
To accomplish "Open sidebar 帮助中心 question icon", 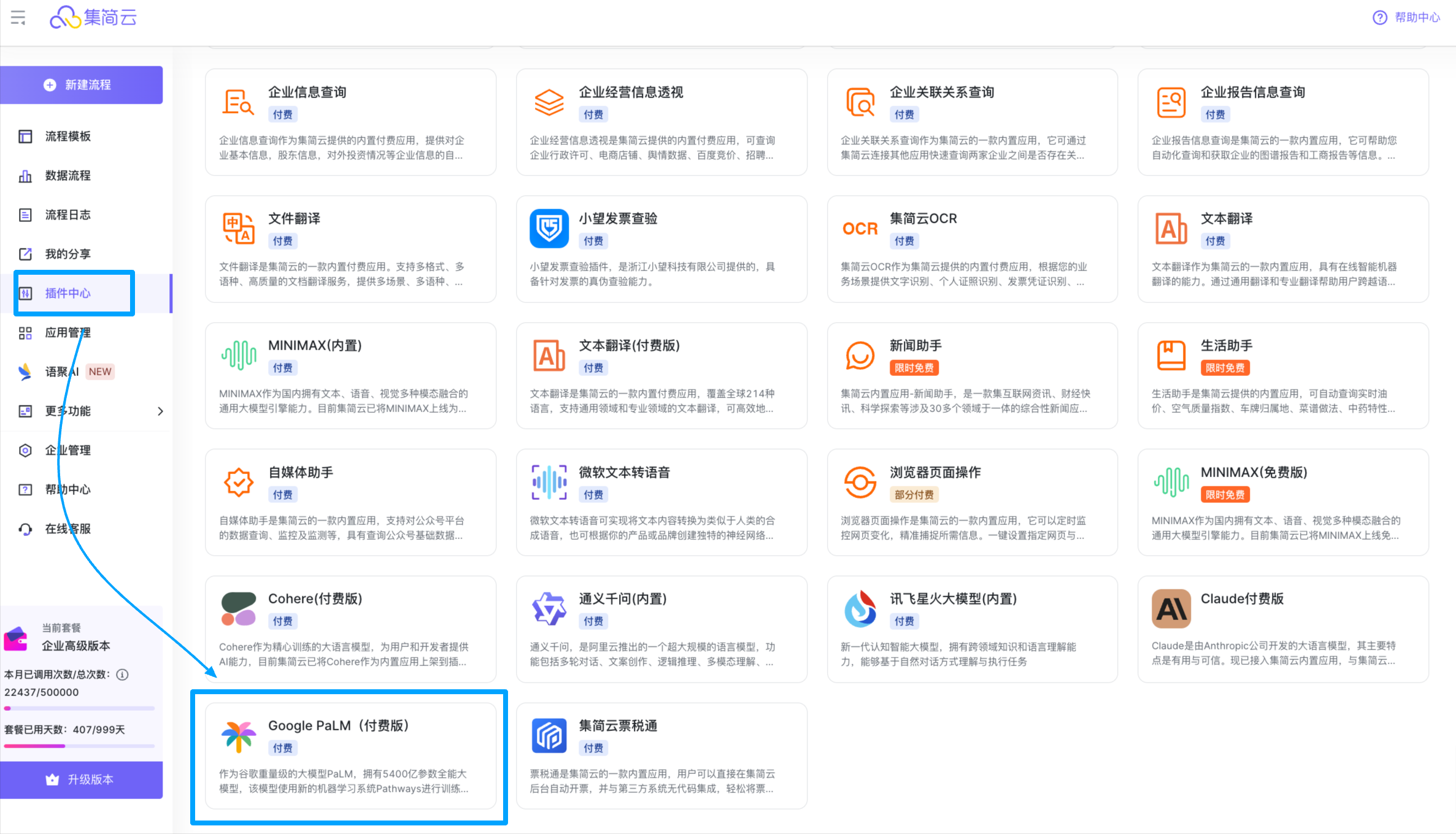I will 25,489.
